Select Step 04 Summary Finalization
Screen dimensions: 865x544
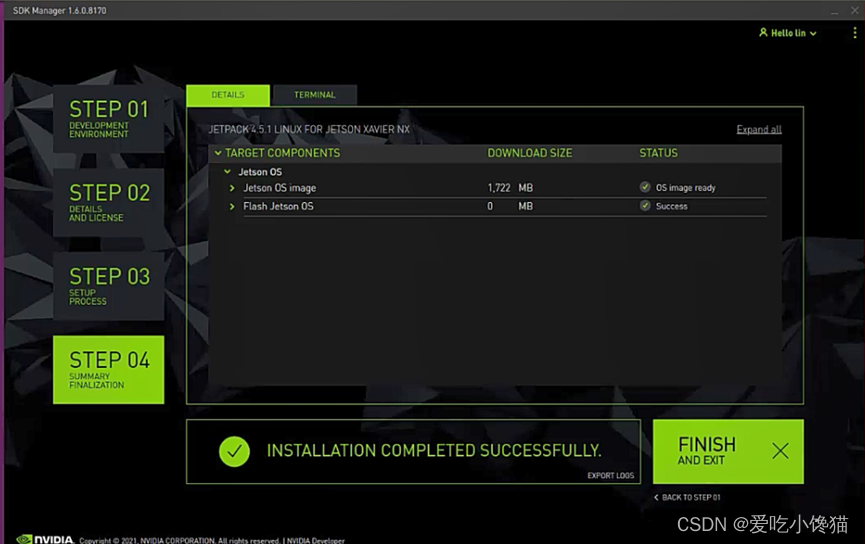point(109,370)
